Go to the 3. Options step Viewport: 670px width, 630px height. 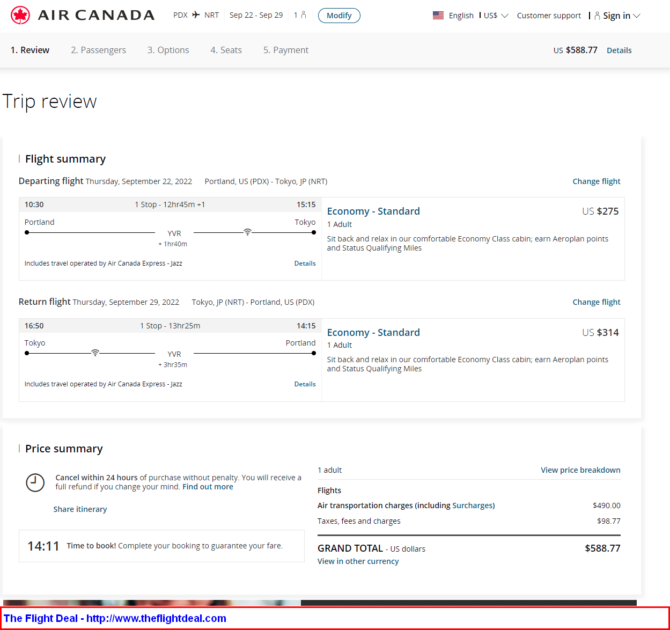point(168,50)
